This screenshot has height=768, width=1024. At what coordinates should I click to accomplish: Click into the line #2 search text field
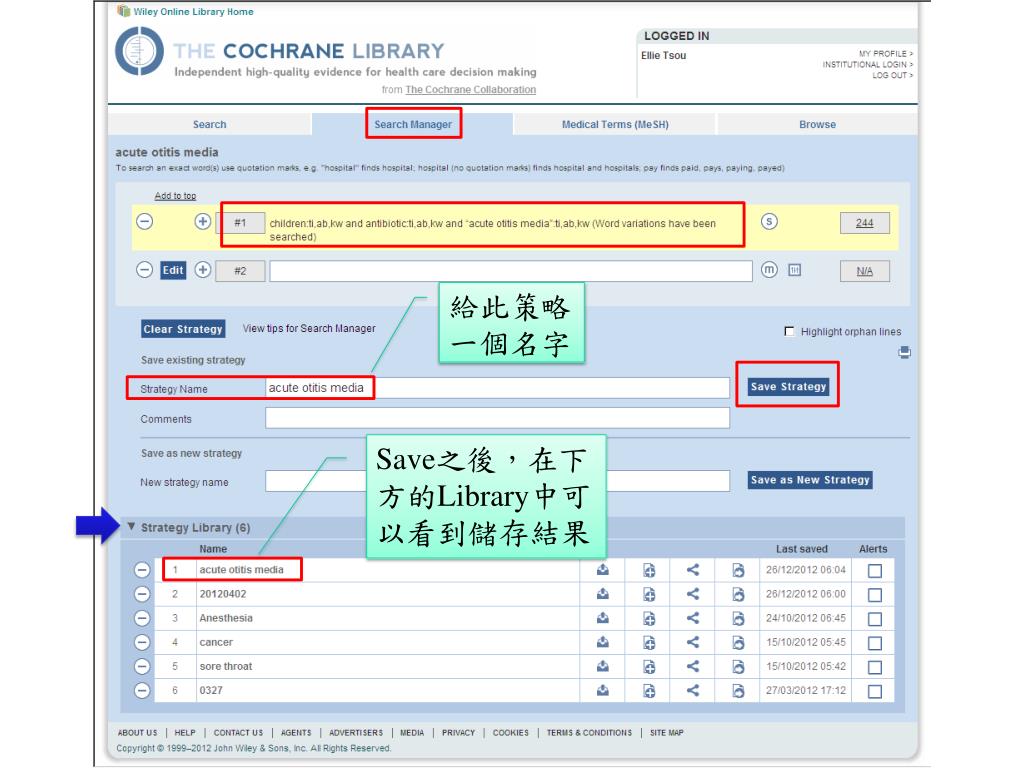pyautogui.click(x=511, y=271)
